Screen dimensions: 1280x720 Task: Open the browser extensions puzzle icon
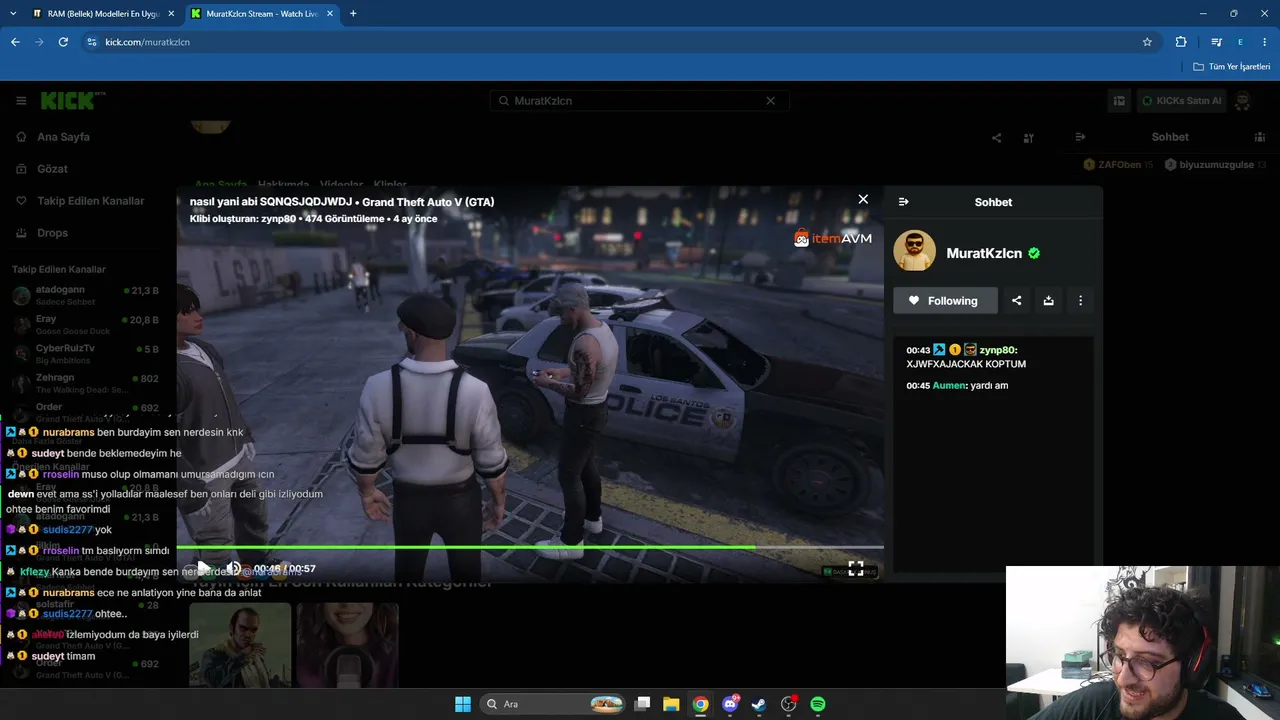[x=1181, y=42]
